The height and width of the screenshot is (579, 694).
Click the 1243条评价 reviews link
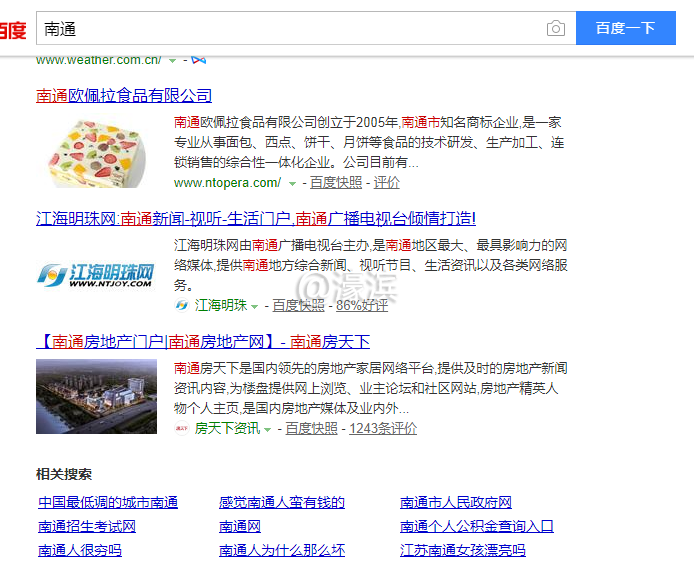[x=383, y=428]
